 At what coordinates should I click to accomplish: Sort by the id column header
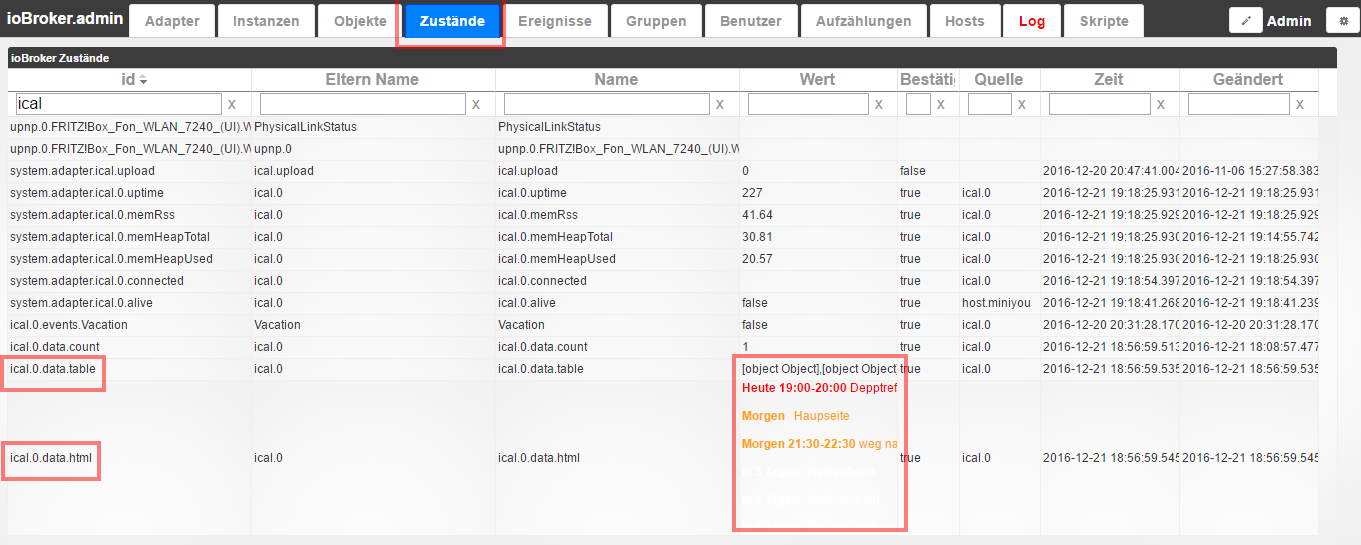tap(129, 79)
